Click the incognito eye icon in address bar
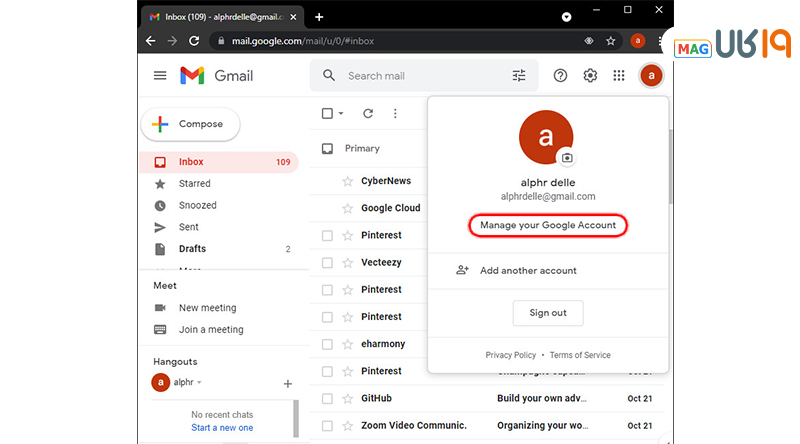 point(589,41)
